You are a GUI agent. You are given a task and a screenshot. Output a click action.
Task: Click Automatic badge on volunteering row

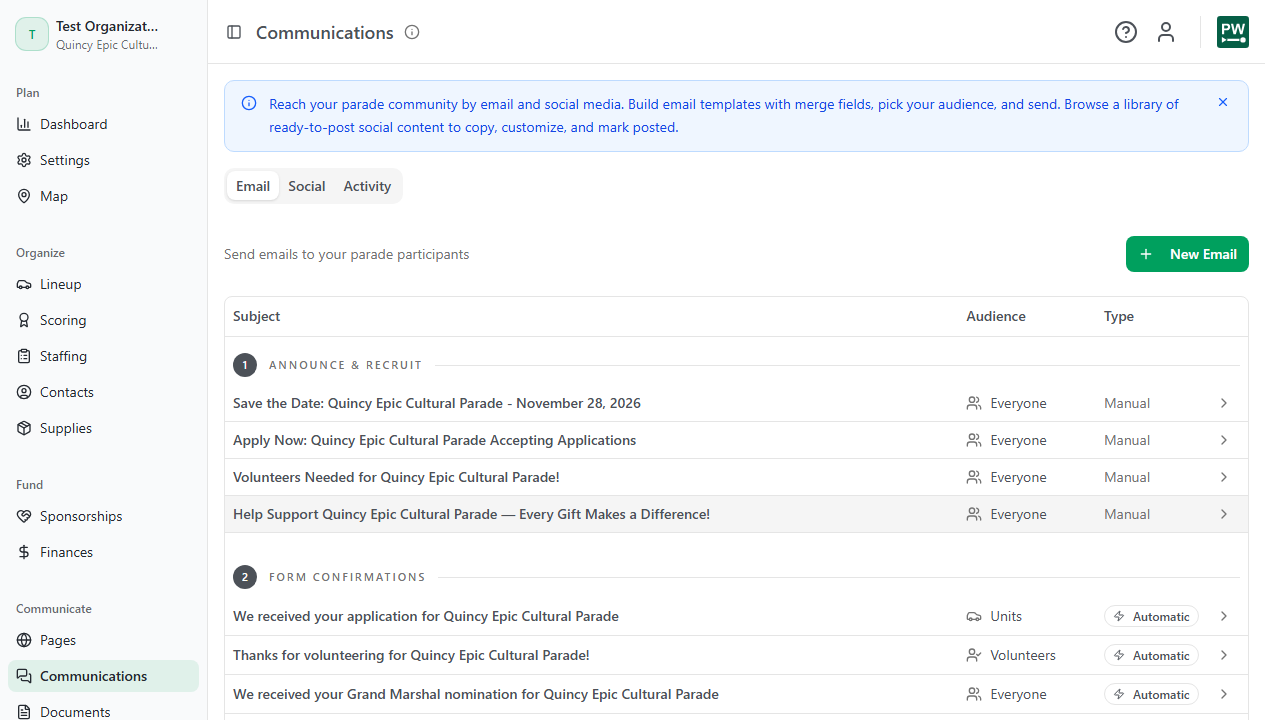tap(1151, 655)
